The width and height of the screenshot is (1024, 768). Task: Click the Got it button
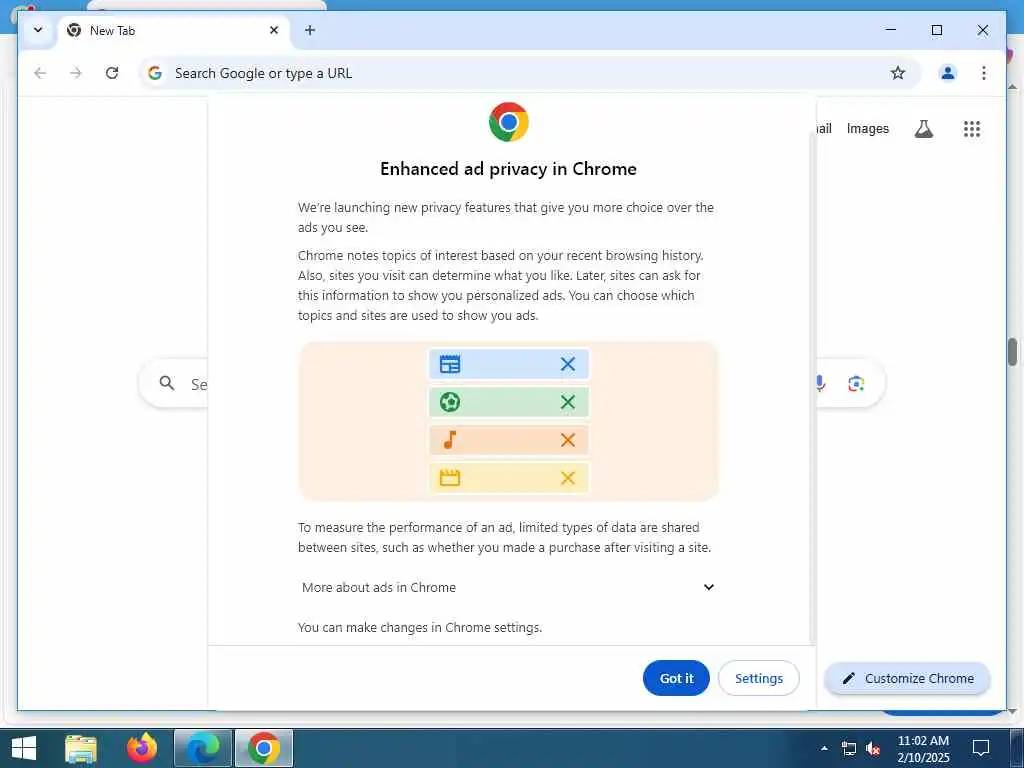point(676,678)
